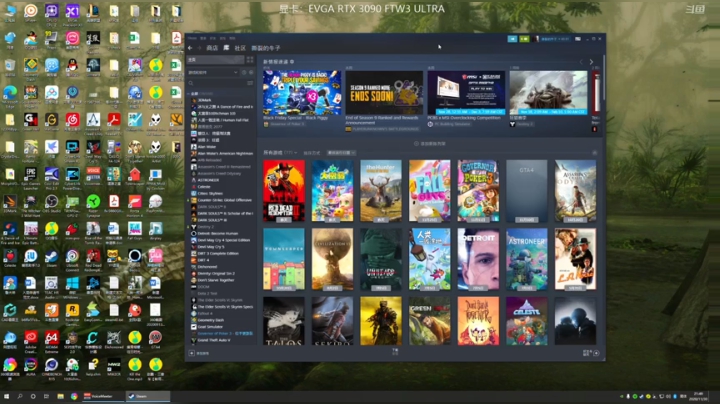Click Epic Games Launcher desktop icon
The width and height of the screenshot is (720, 404).
pyautogui.click(x=31, y=178)
